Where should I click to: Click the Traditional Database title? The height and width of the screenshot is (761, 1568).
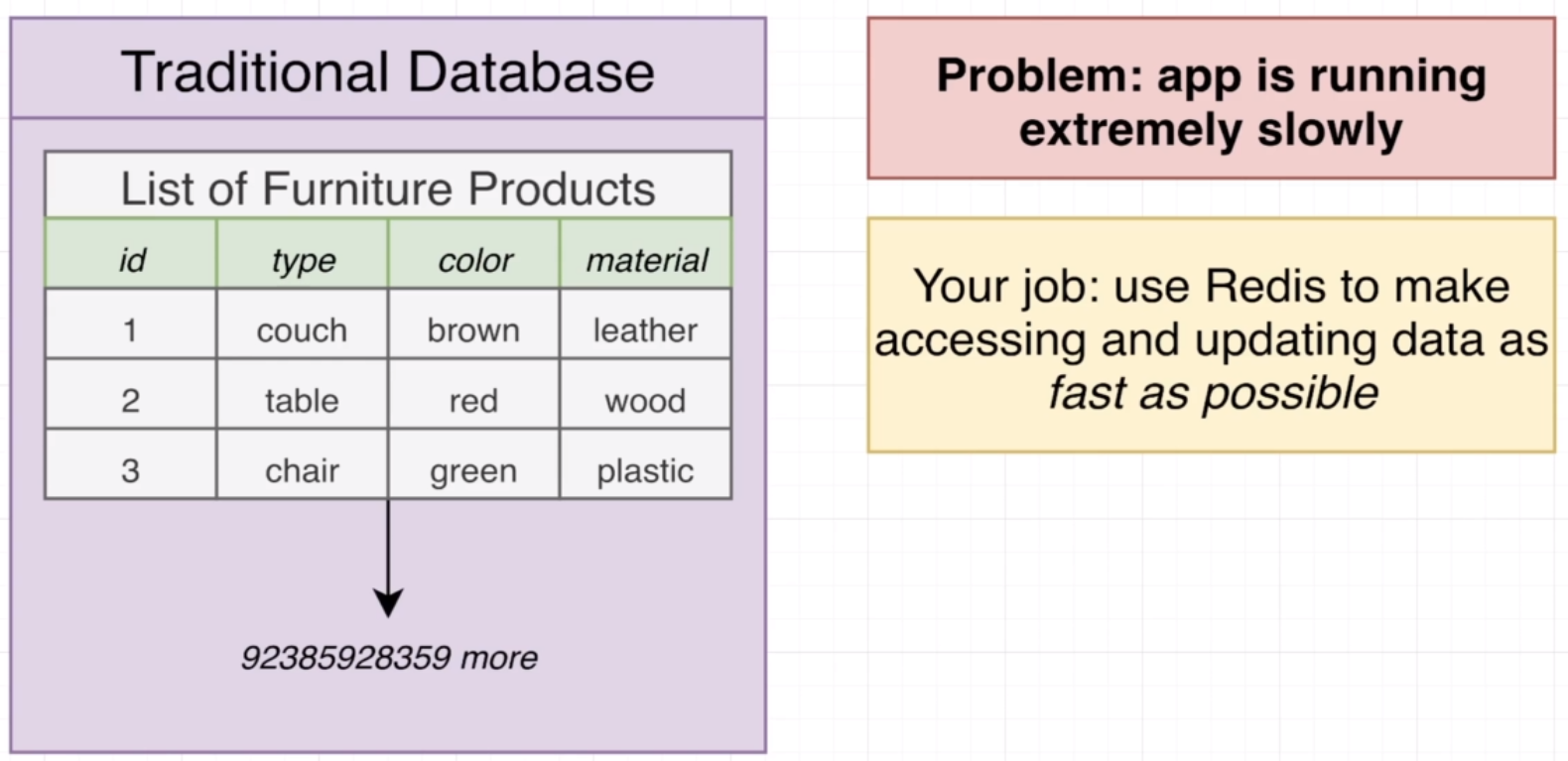pyautogui.click(x=388, y=72)
